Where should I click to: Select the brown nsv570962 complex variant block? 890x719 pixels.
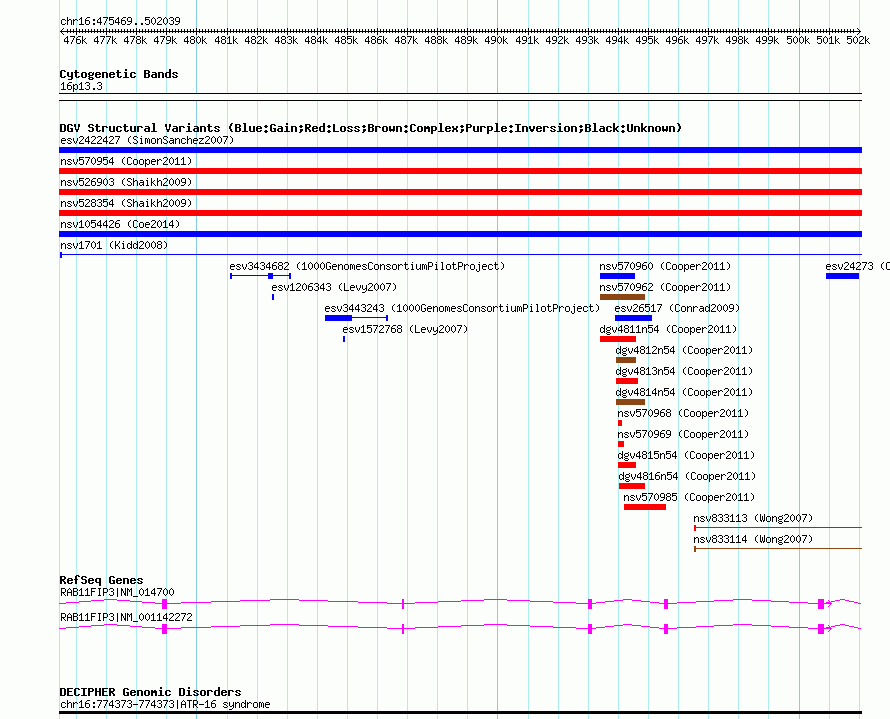coord(623,297)
